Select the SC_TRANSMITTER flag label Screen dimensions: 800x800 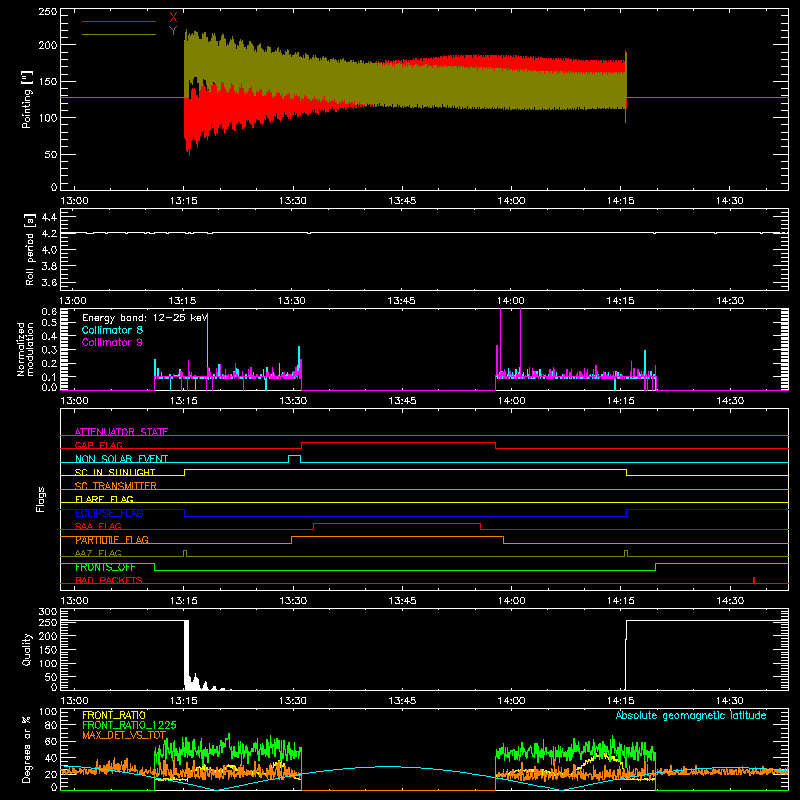[x=116, y=486]
